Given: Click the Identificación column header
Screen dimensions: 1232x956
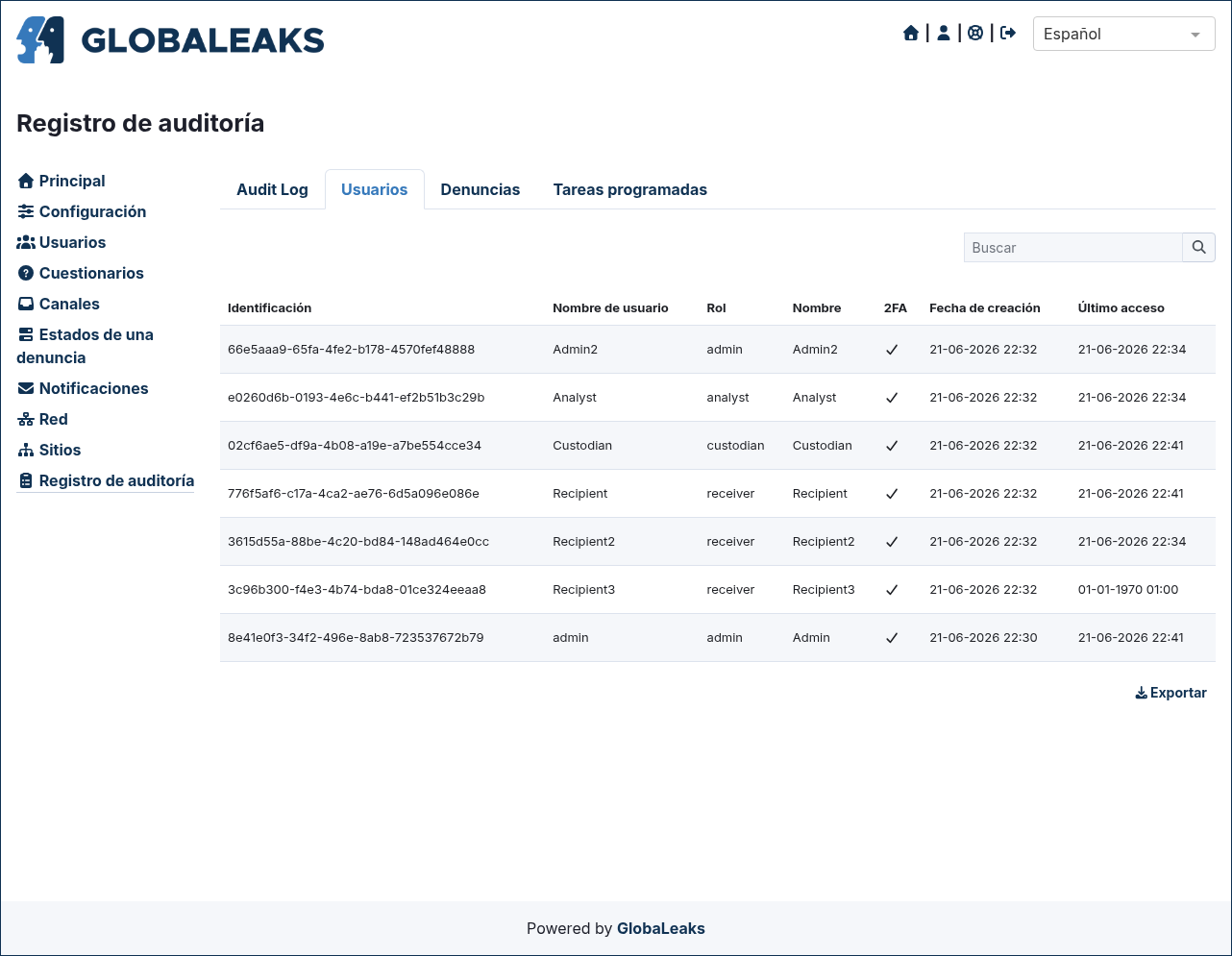Looking at the screenshot, I should click(x=269, y=307).
